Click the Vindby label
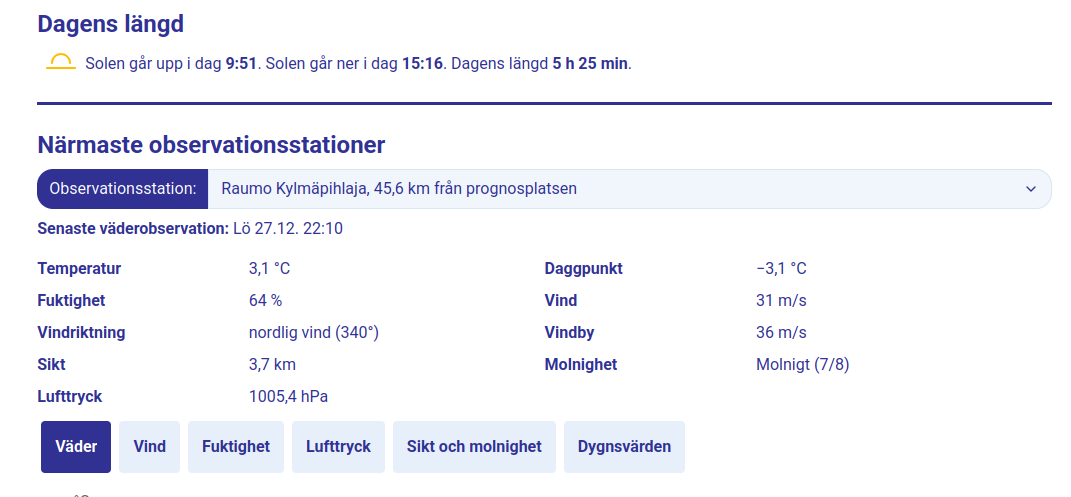 click(x=569, y=332)
